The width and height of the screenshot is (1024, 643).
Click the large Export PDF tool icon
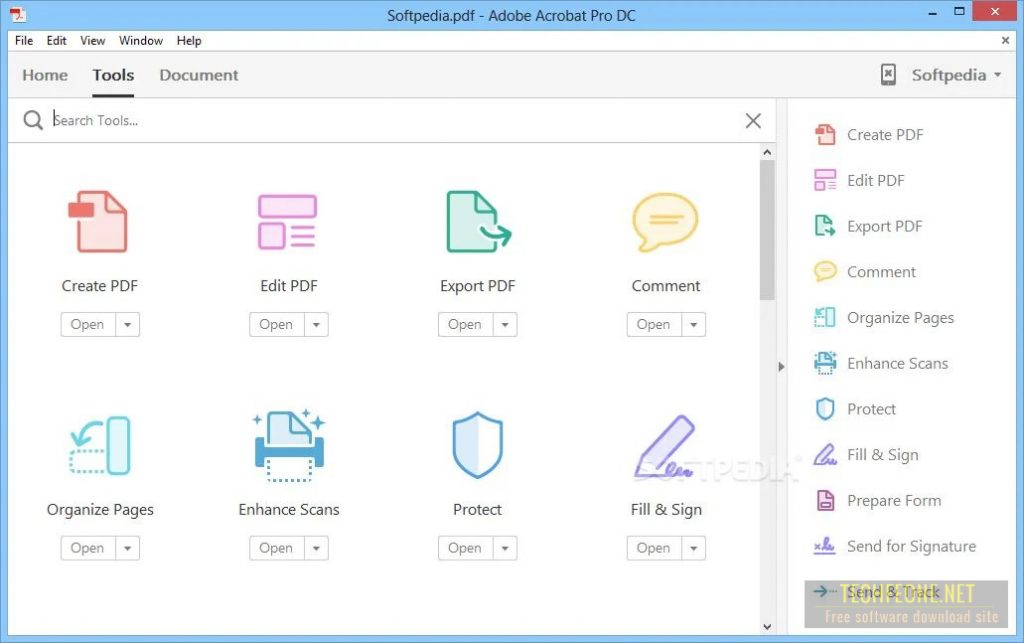pos(479,222)
